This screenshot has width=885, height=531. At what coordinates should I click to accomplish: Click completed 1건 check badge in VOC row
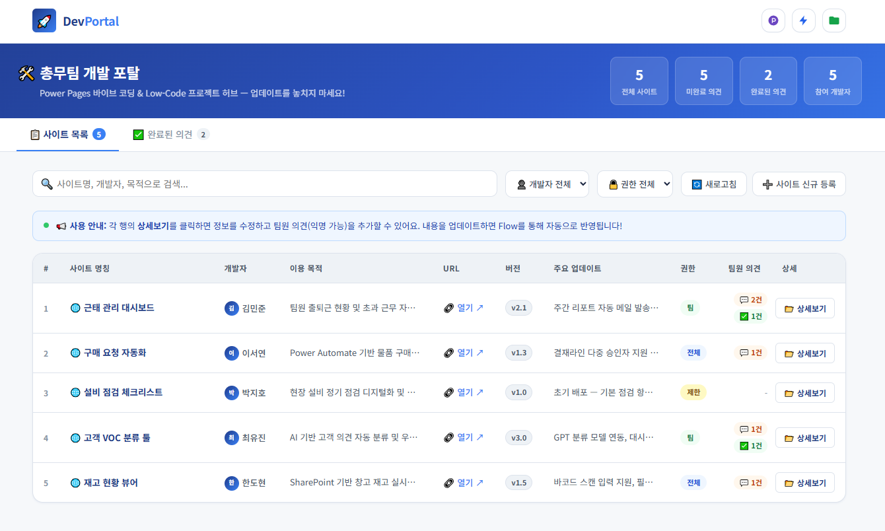click(x=751, y=446)
